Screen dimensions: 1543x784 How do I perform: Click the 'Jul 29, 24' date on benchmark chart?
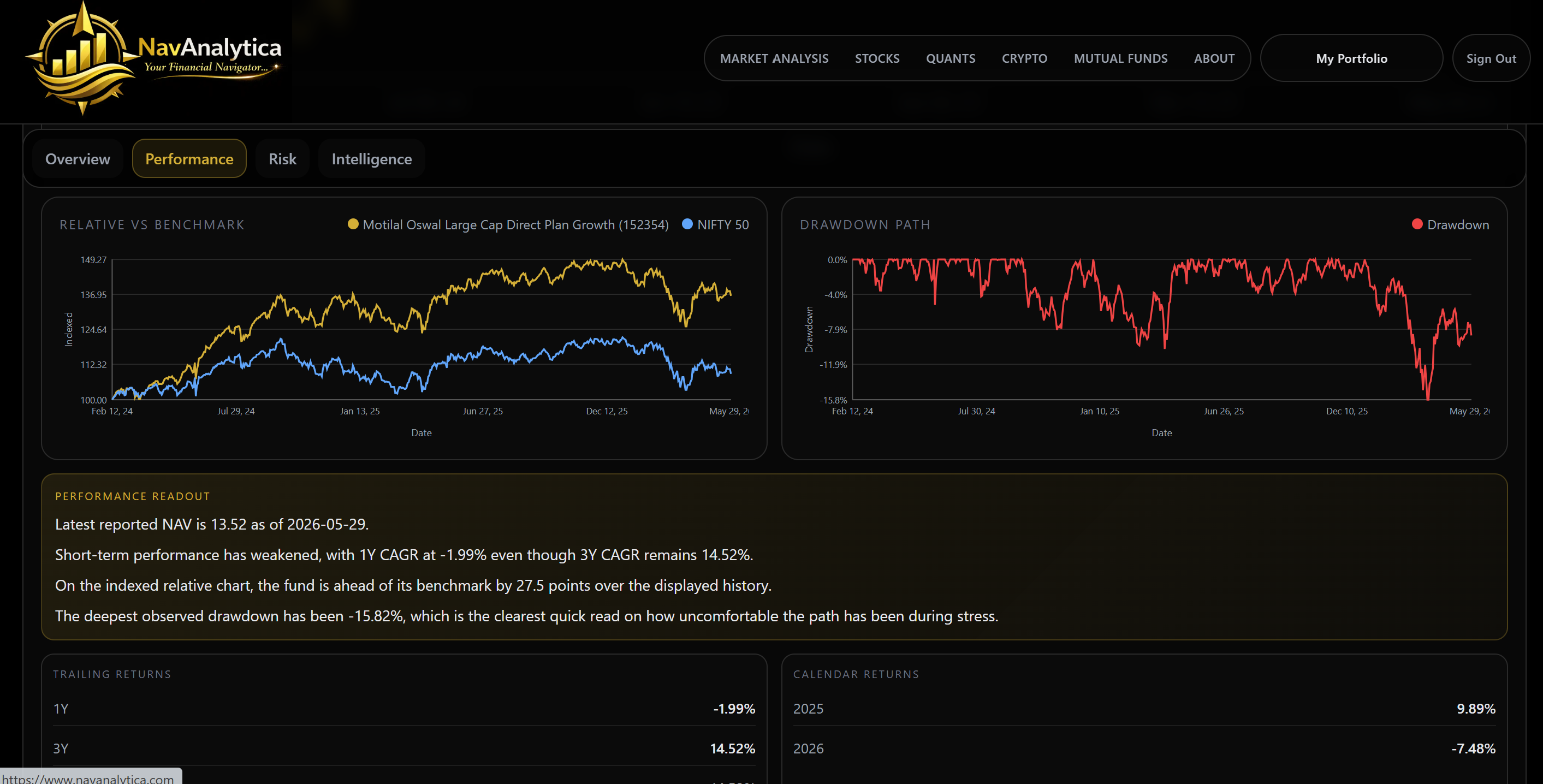coord(236,411)
